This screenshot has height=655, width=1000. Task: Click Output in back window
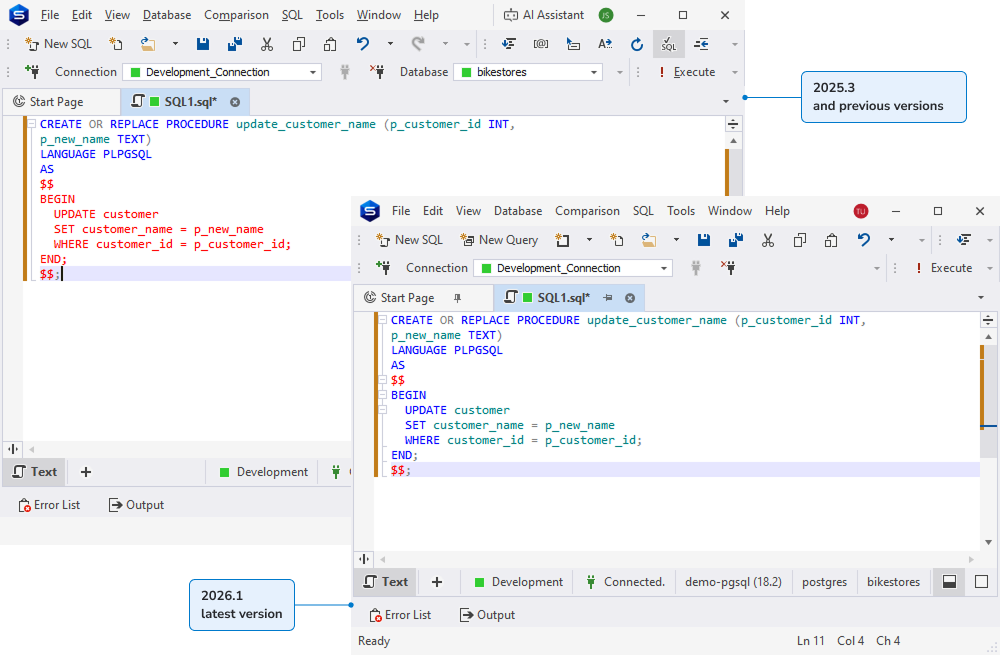click(x=136, y=505)
